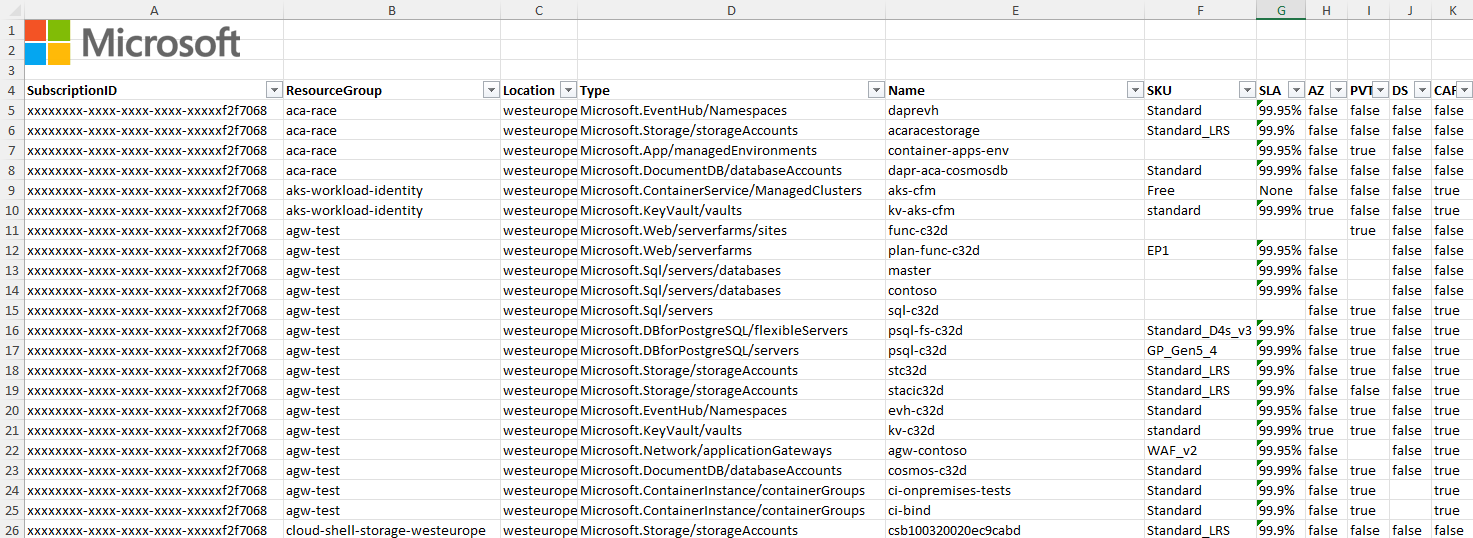Open the ResourceGroup column filter dropdown
Image resolution: width=1473 pixels, height=538 pixels.
(491, 90)
